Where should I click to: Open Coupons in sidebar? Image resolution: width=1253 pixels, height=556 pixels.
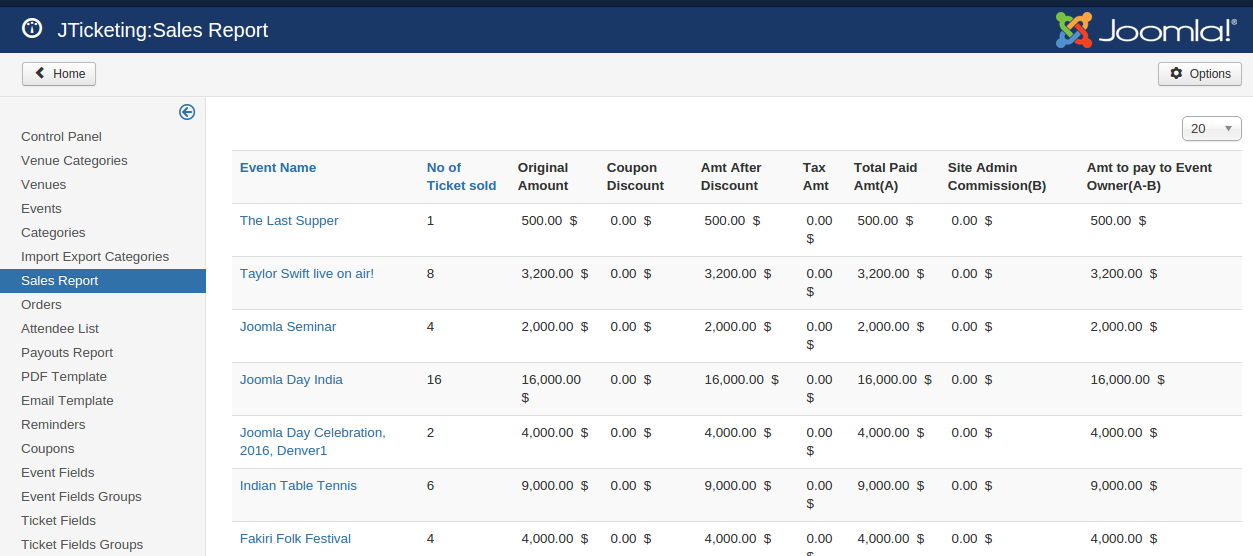(47, 449)
